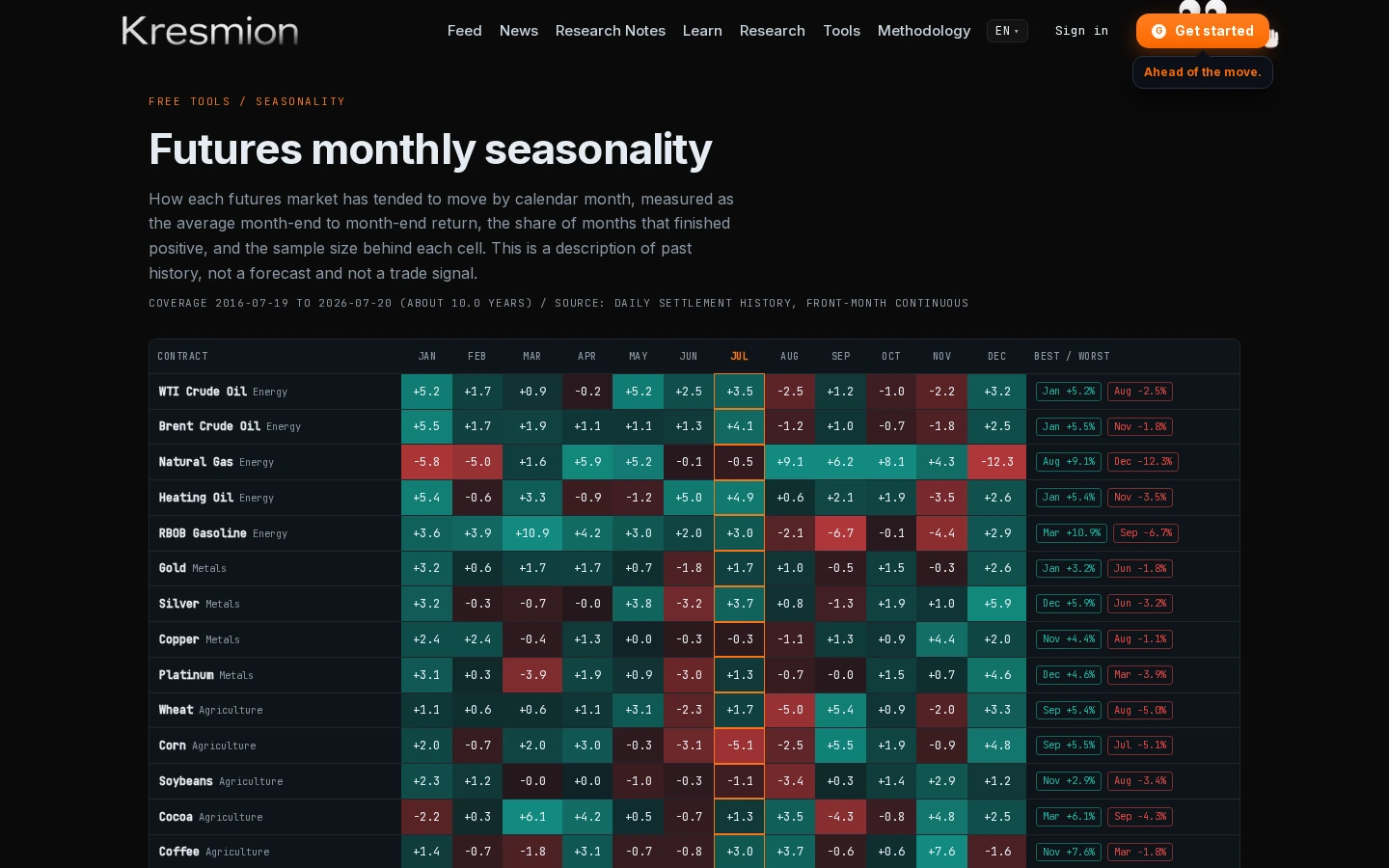Screen dimensions: 1389x868
Task: Click the DEC column header
Action: tap(997, 356)
